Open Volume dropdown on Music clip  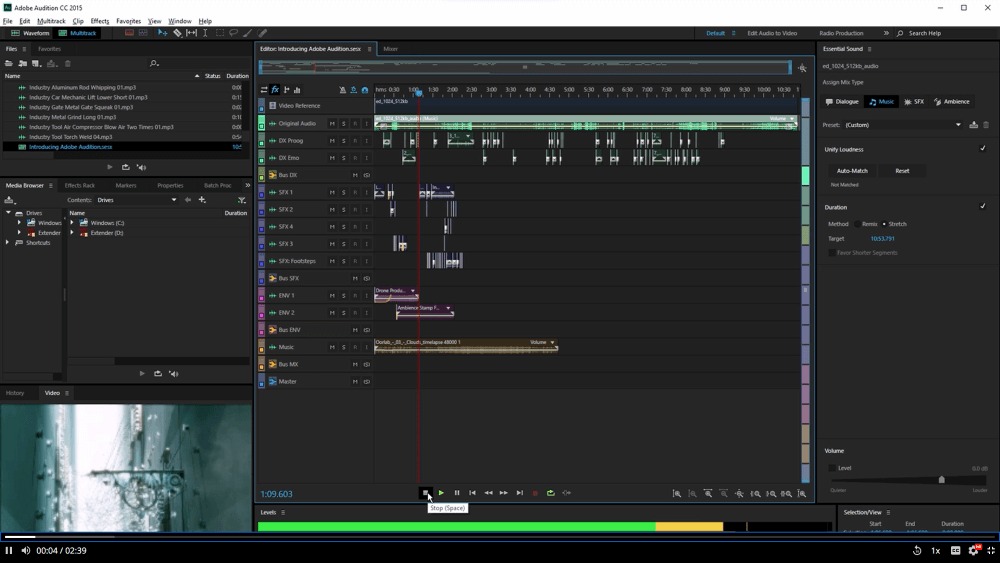point(552,342)
